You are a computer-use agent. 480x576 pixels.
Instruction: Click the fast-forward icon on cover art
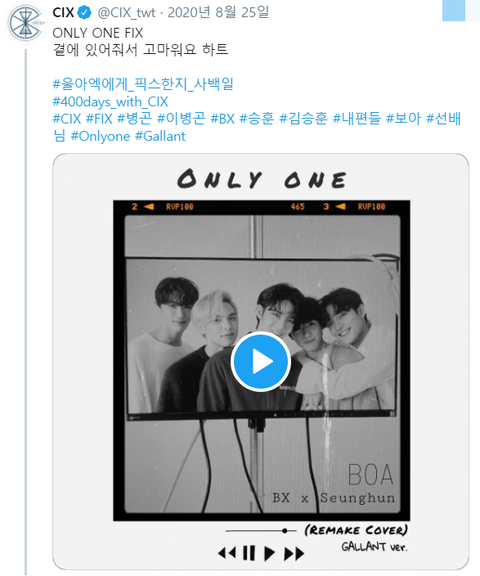point(294,553)
